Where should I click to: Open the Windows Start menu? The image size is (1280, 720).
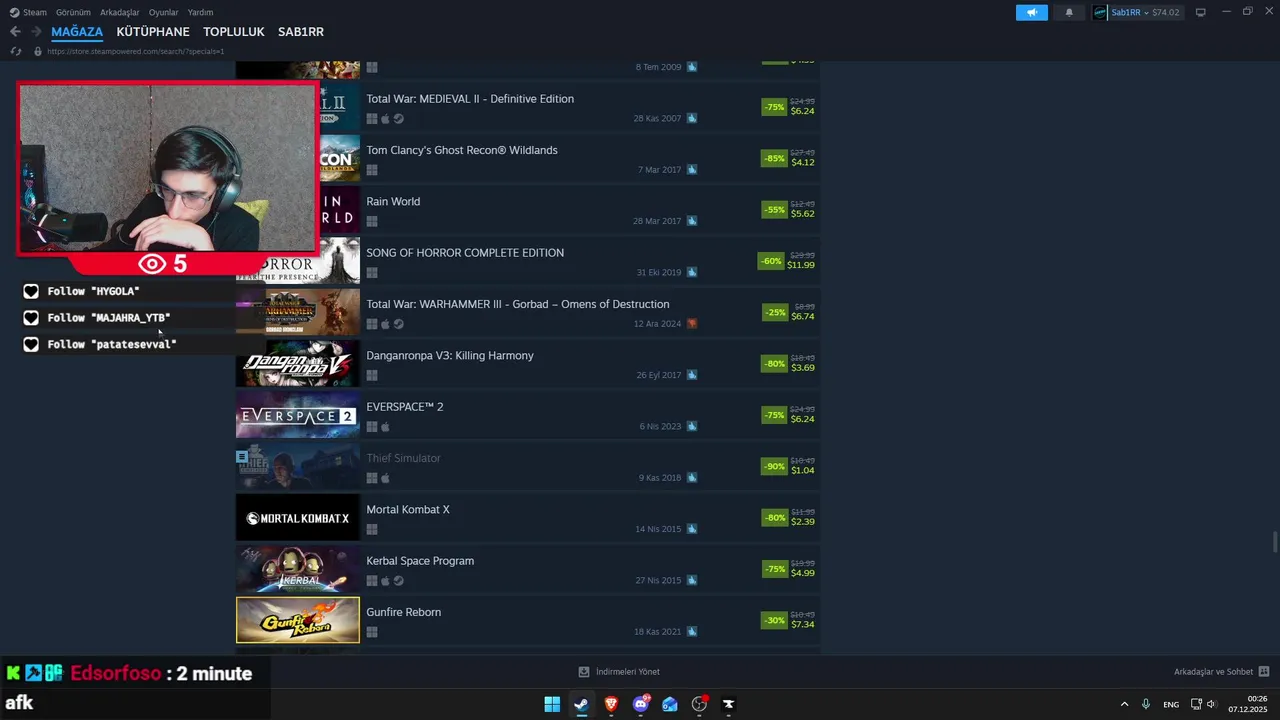coord(552,704)
